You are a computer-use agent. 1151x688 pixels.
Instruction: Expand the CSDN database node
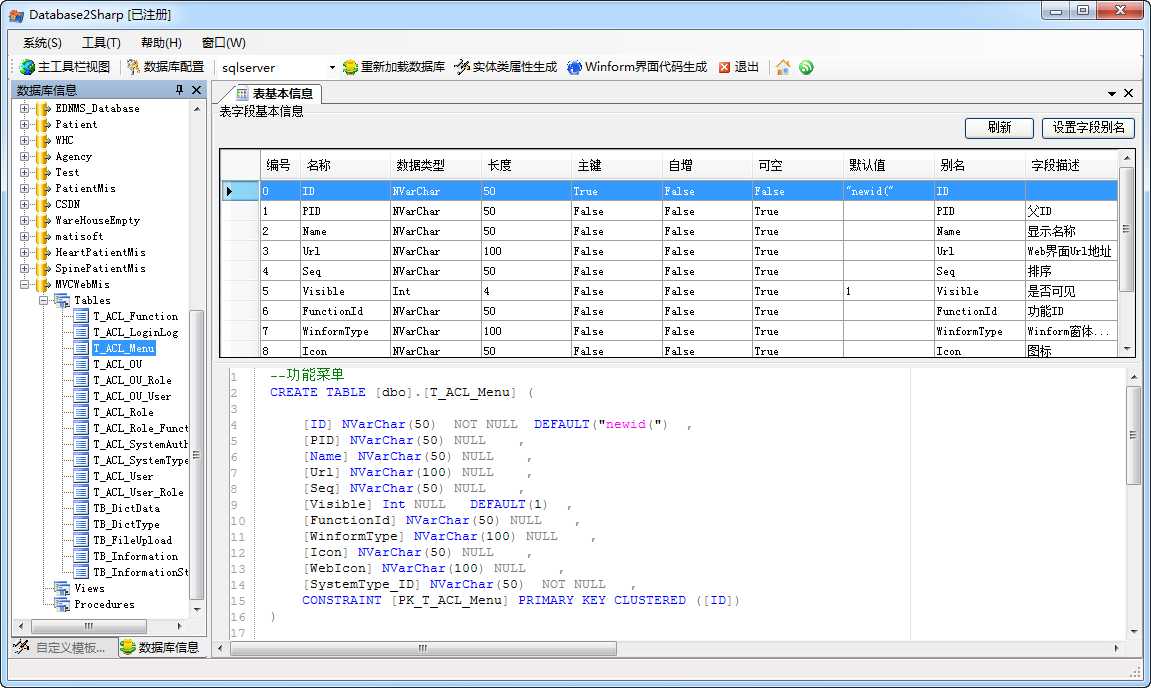24,205
